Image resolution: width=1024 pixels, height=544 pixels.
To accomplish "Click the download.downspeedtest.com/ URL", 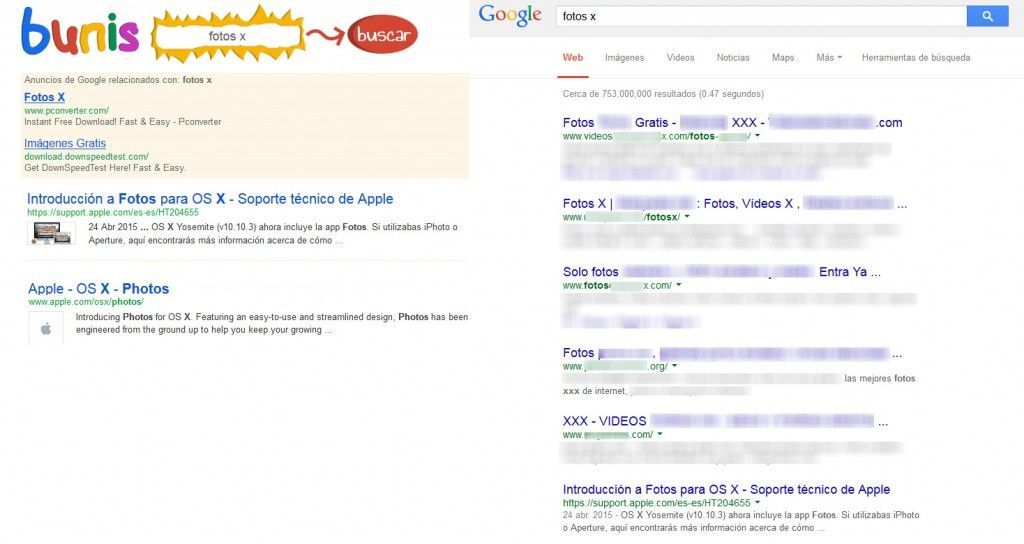I will (86, 157).
